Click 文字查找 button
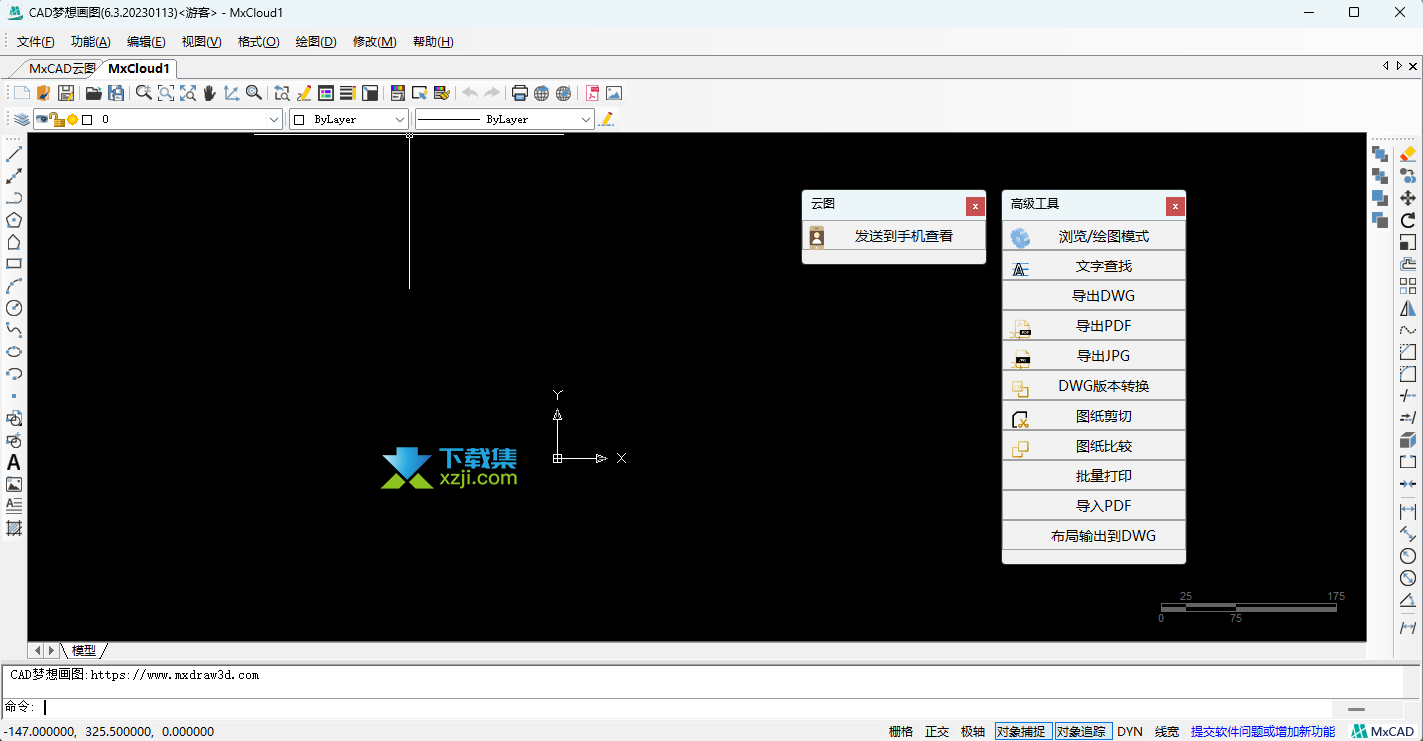 tap(1094, 266)
